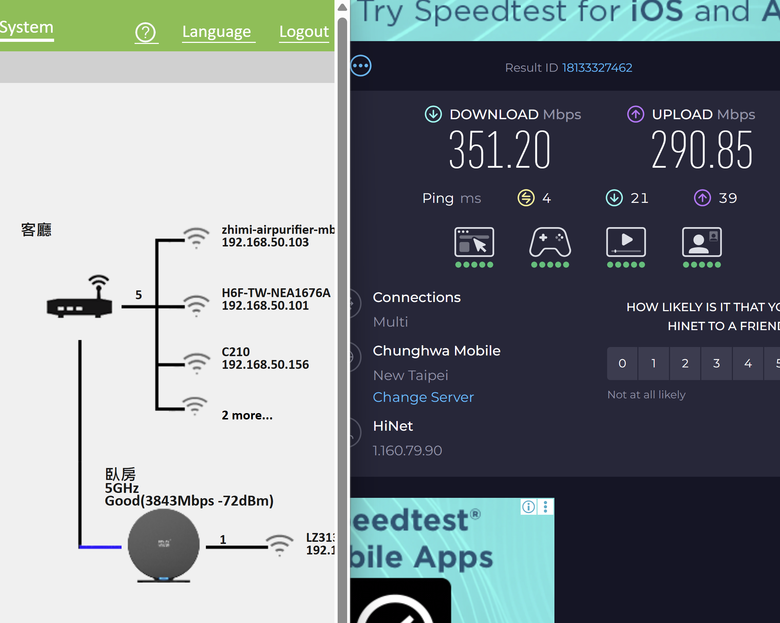Click the ad info icon on Speedtest banner
Screen dimensions: 780x623
528,507
